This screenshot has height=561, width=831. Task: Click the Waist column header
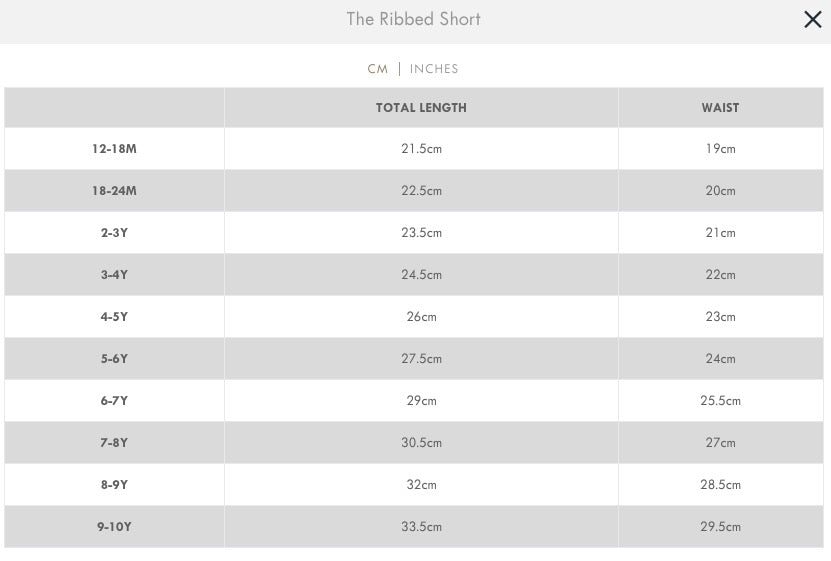[720, 108]
